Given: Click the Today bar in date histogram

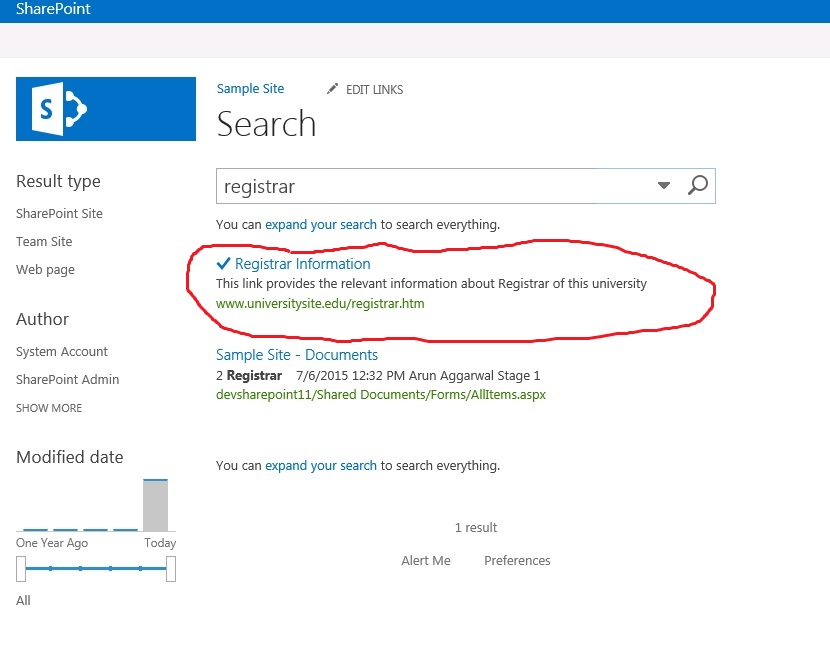Looking at the screenshot, I should pyautogui.click(x=155, y=506).
